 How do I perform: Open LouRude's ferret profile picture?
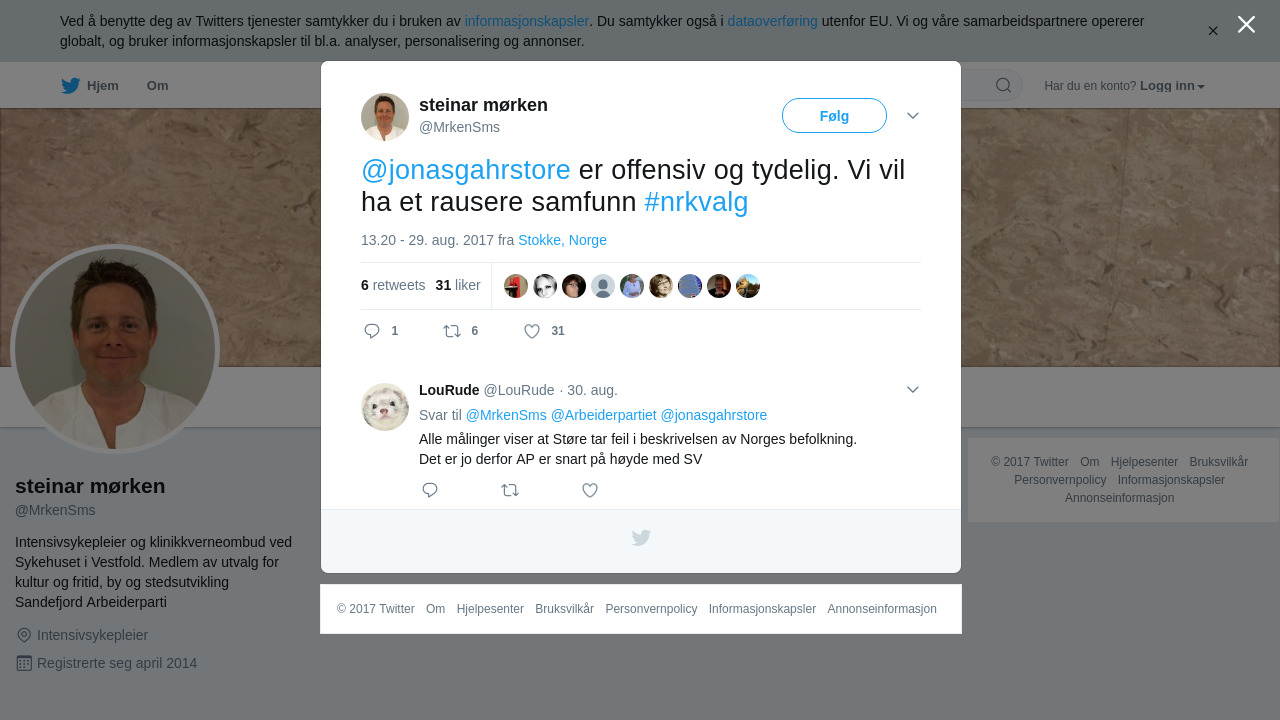[385, 407]
